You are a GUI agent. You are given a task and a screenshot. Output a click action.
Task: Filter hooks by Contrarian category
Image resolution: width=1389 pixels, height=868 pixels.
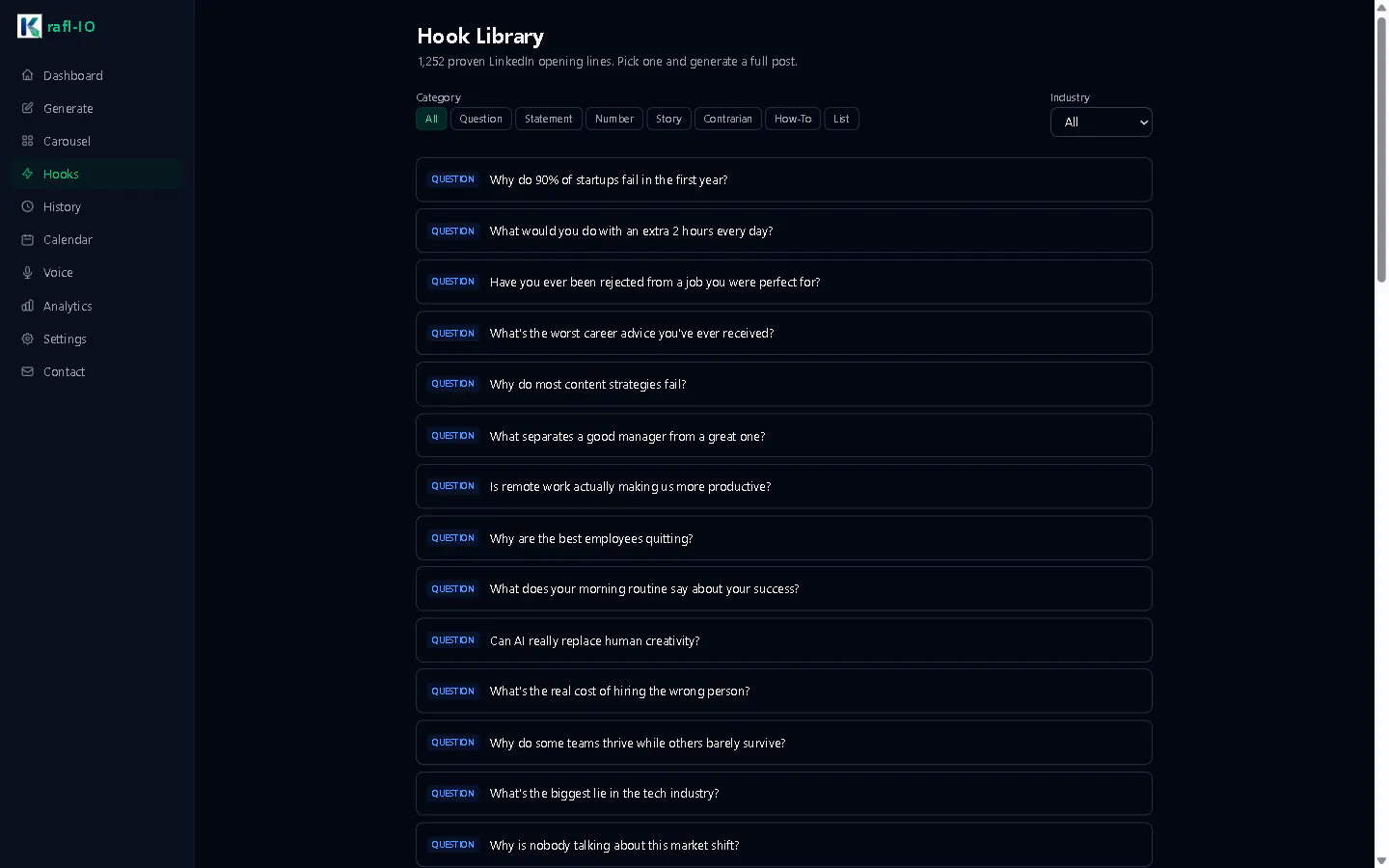coord(727,119)
